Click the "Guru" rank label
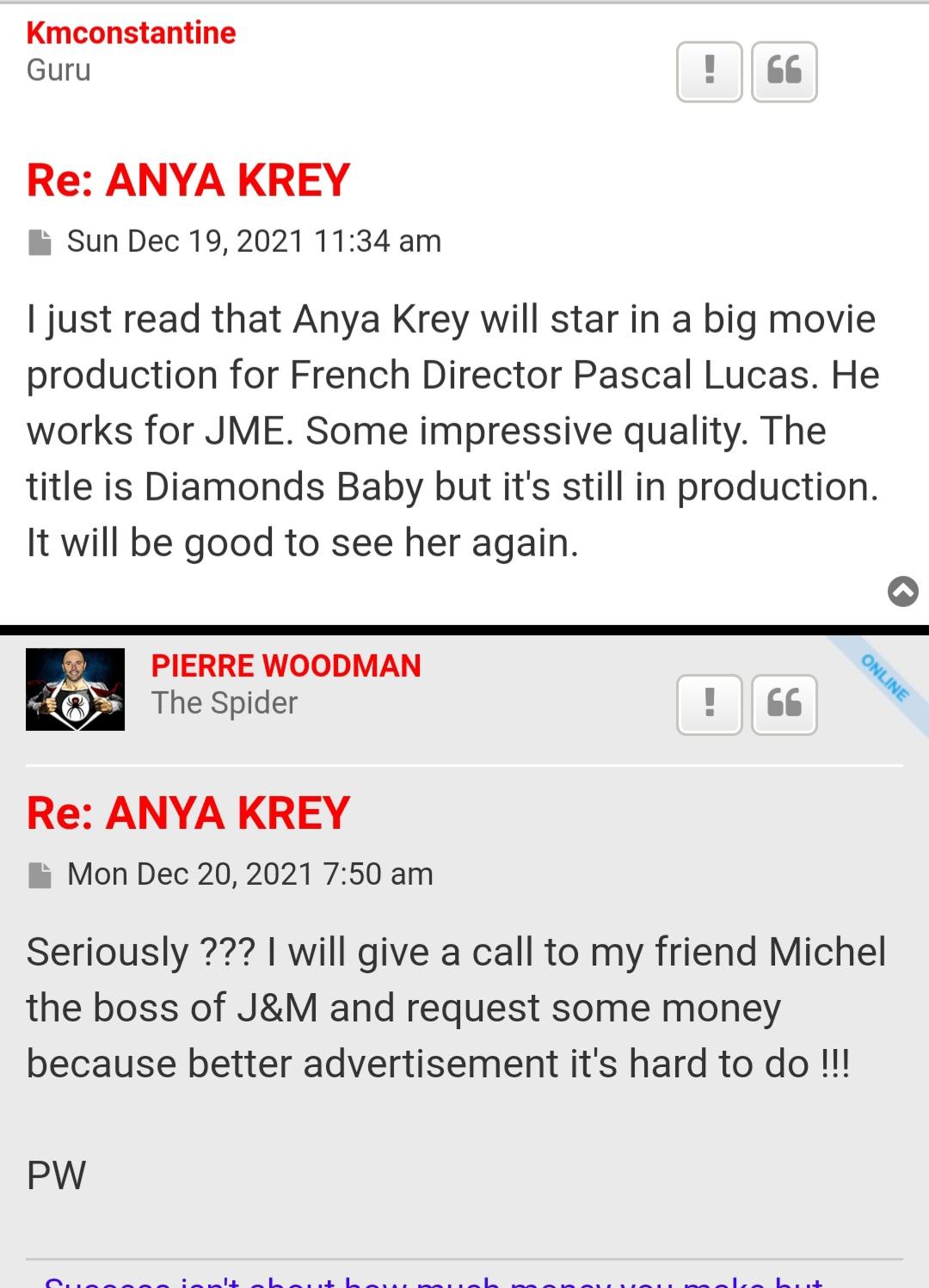929x1288 pixels. 58,71
